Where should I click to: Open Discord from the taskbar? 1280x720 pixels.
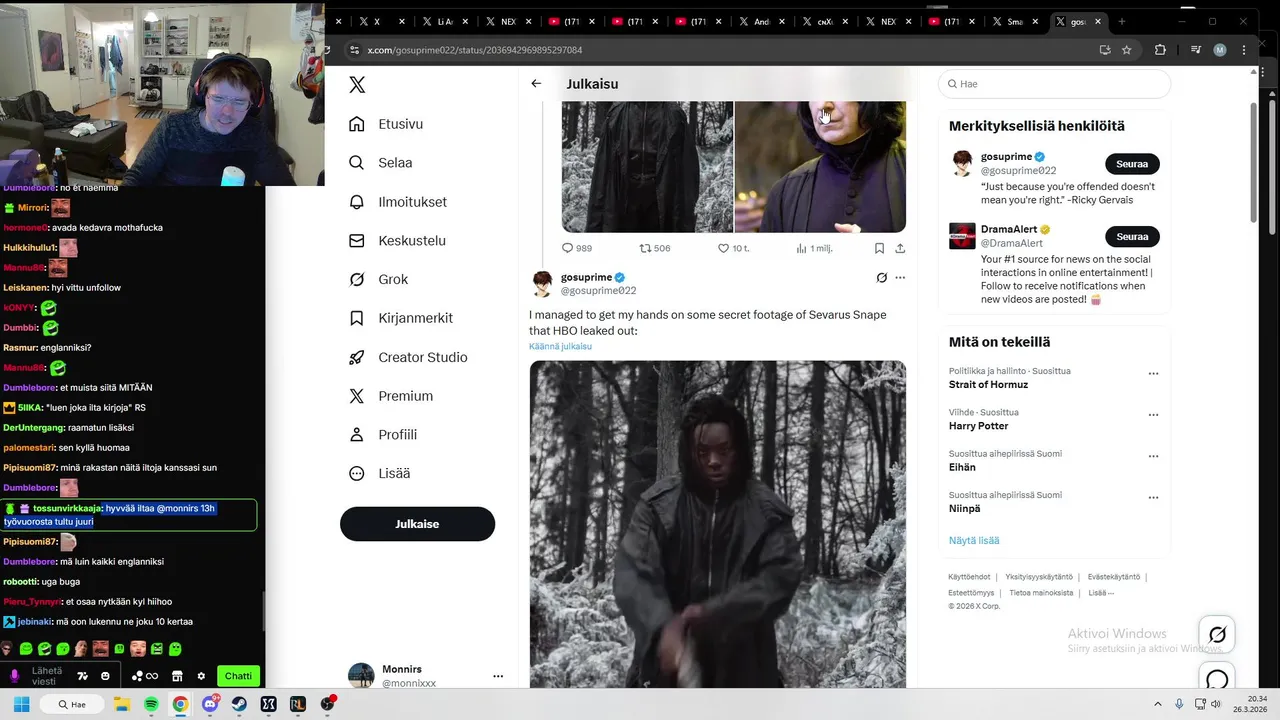tap(209, 704)
